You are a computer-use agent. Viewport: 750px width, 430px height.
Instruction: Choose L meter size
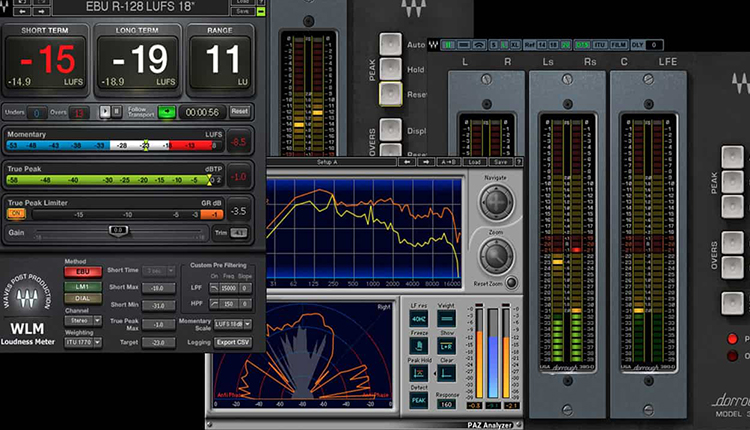coord(504,45)
